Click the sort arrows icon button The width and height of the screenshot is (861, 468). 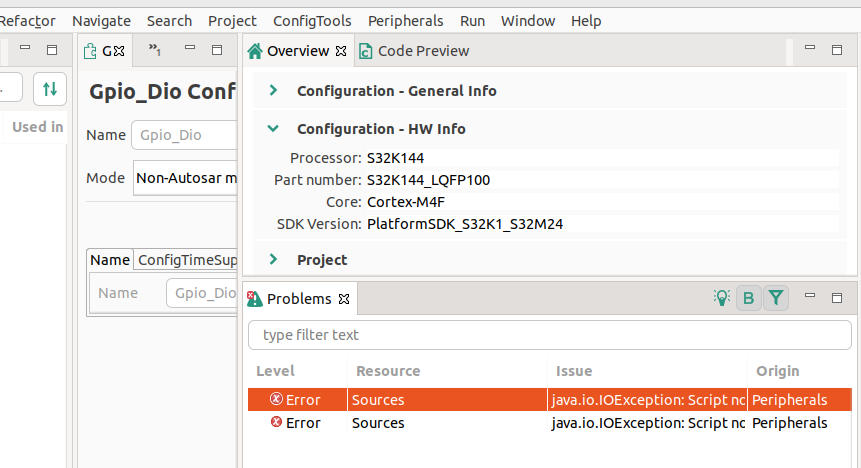point(49,89)
